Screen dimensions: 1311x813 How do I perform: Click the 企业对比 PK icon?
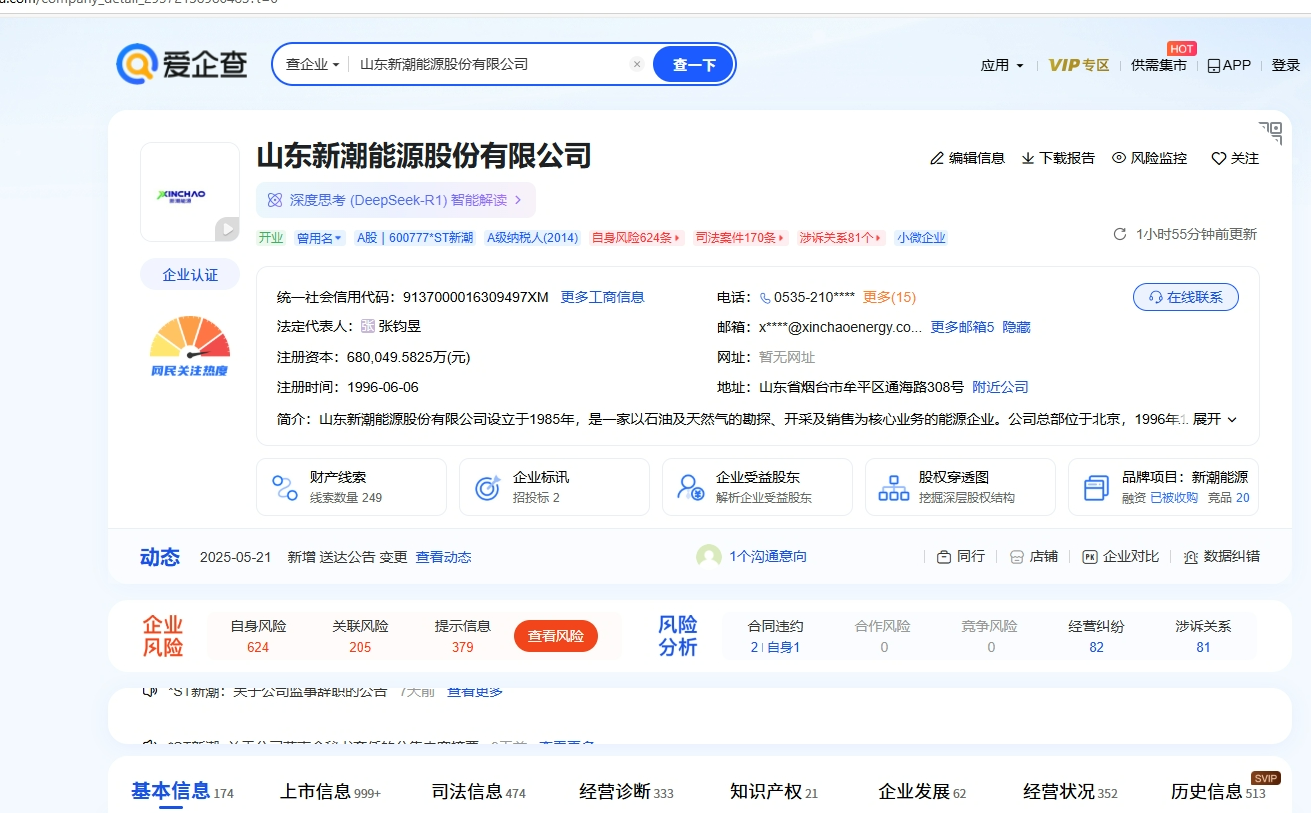(1090, 557)
